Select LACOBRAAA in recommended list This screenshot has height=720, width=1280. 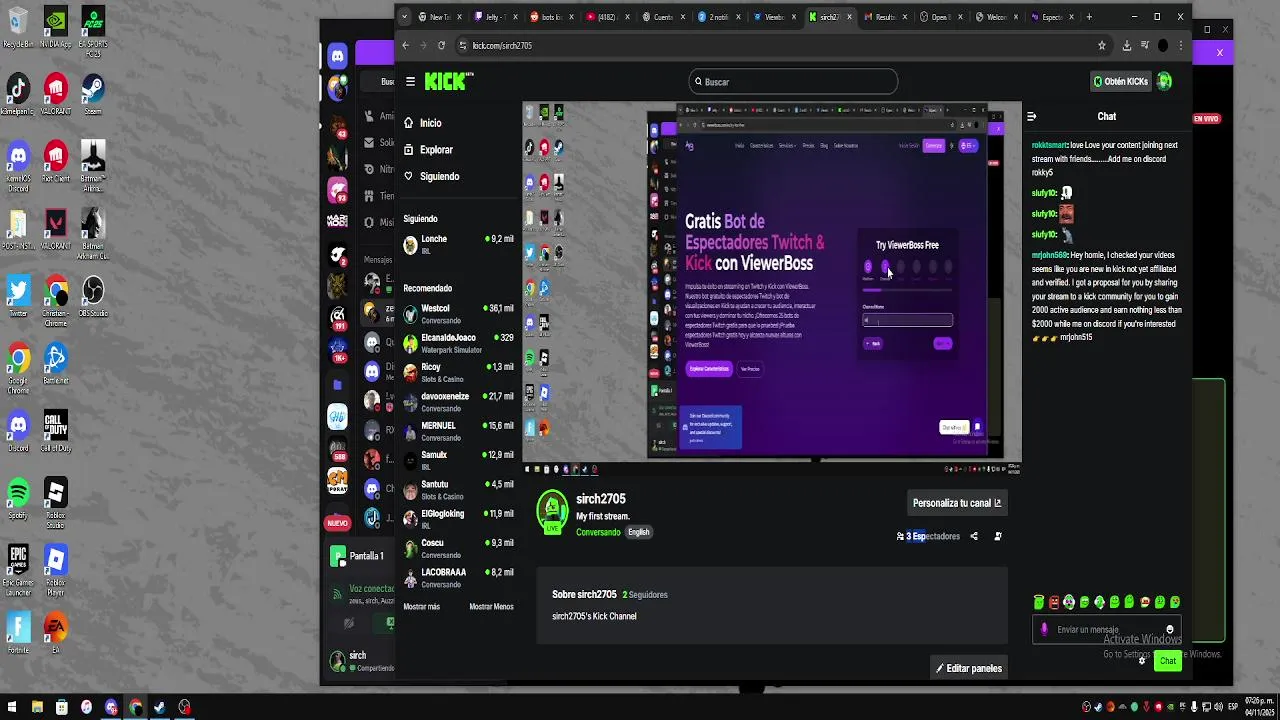point(458,577)
